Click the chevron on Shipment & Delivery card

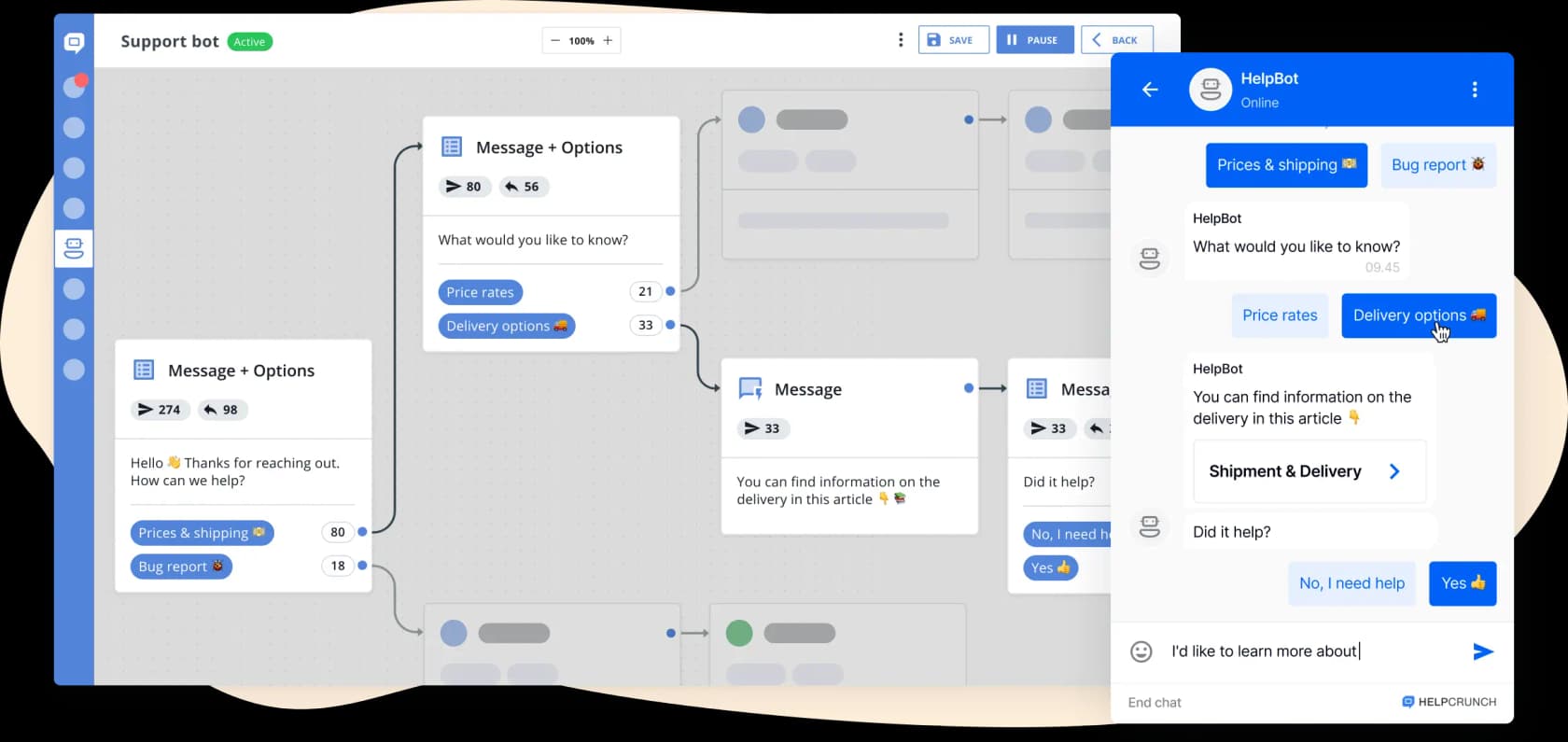(x=1394, y=471)
